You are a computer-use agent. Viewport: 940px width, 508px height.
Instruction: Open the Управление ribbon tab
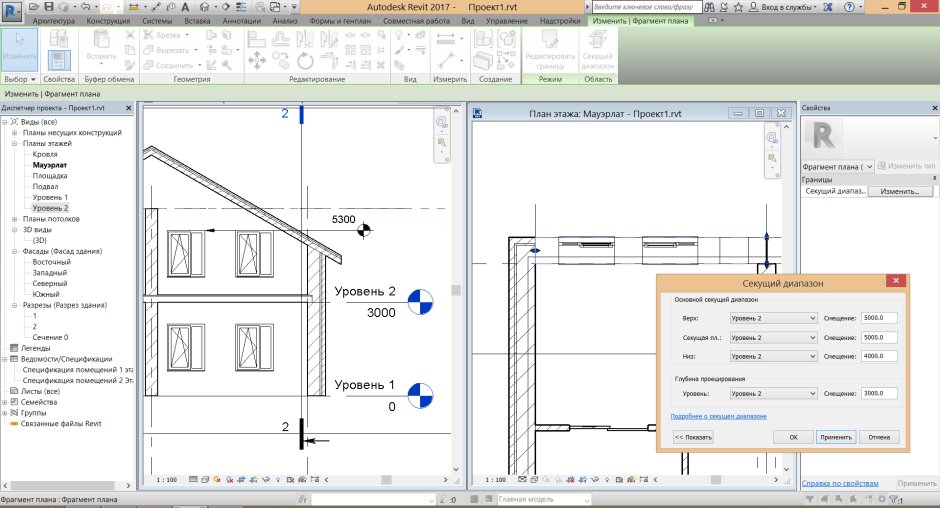point(507,21)
